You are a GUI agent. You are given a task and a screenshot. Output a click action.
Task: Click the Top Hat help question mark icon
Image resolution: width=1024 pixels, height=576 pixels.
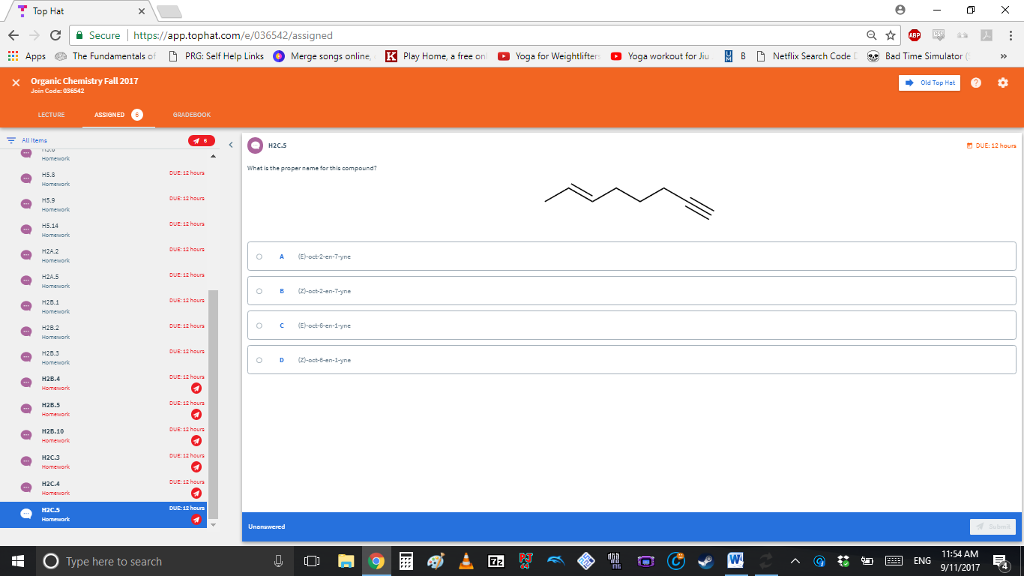click(978, 85)
